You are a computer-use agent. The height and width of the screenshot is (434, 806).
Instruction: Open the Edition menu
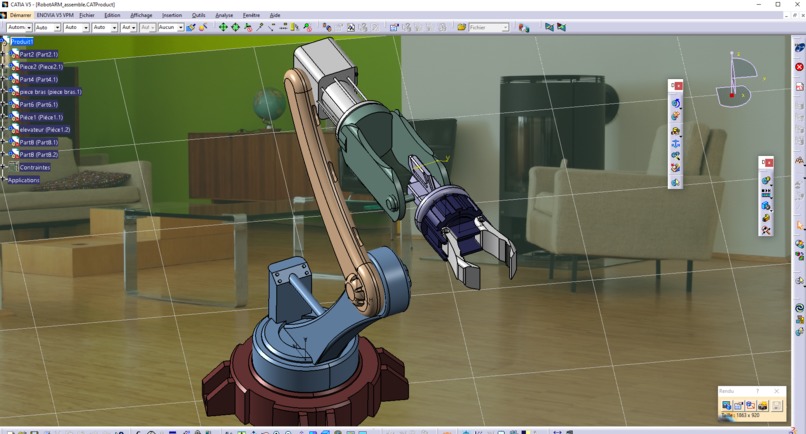click(x=112, y=15)
